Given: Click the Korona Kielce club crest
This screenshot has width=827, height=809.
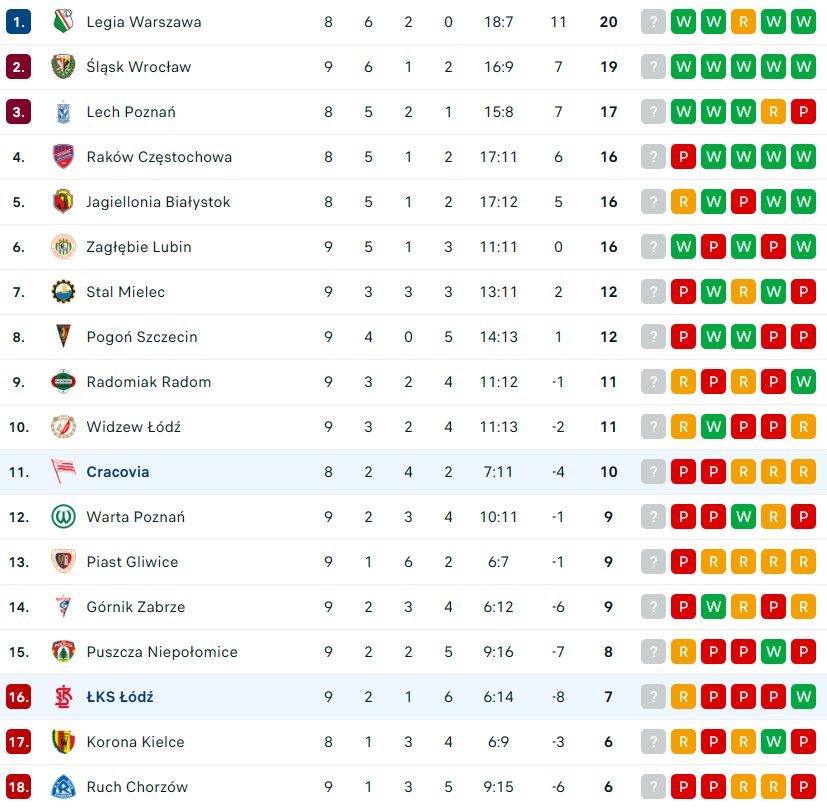Looking at the screenshot, I should [63, 742].
